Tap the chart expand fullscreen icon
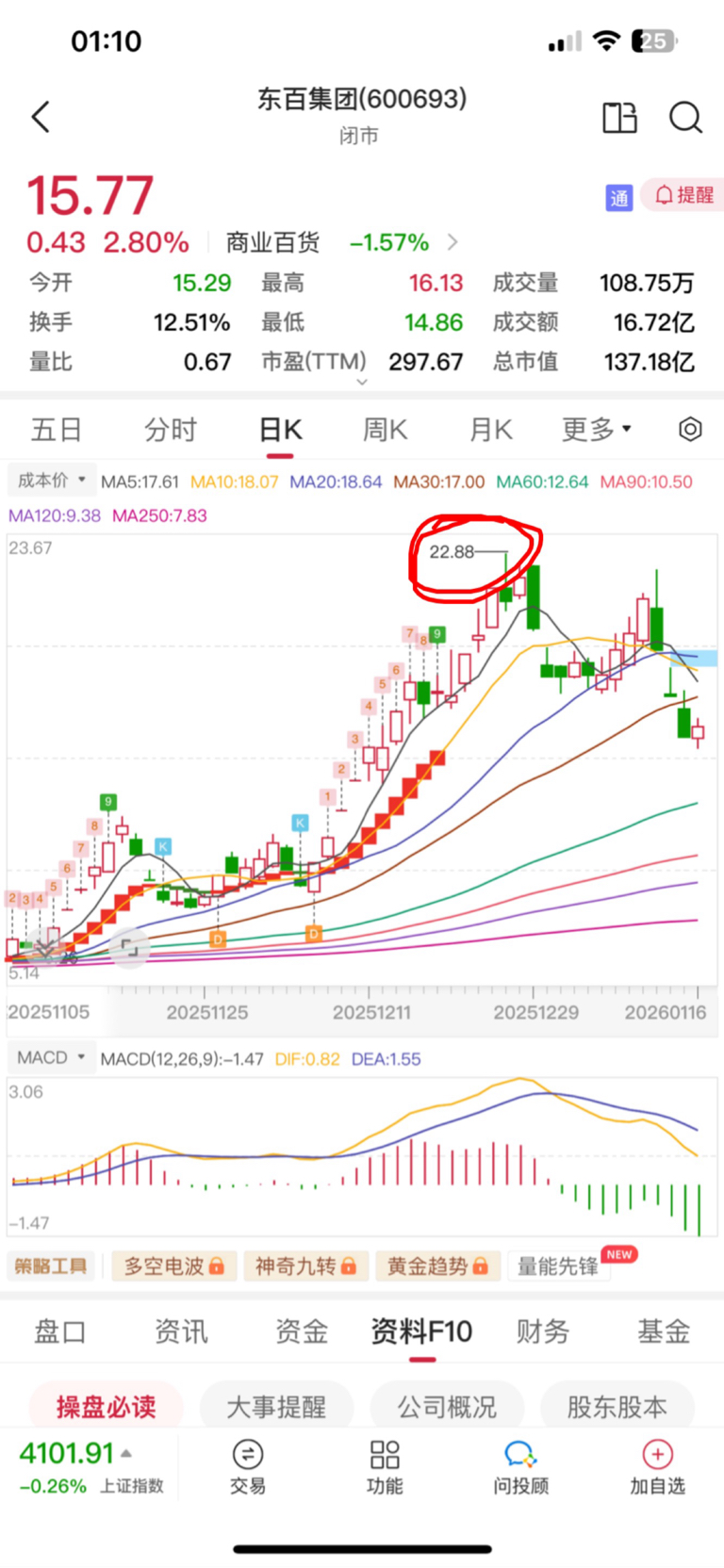Image resolution: width=724 pixels, height=1568 pixels. 129,947
